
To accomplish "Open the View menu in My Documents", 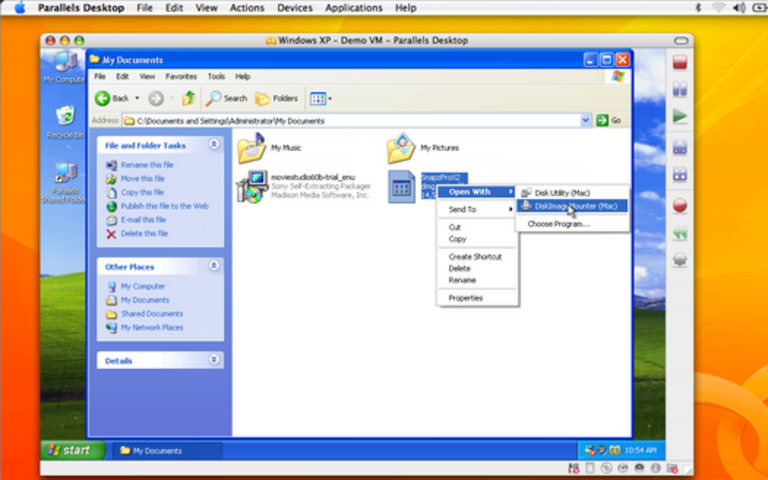I will click(147, 76).
